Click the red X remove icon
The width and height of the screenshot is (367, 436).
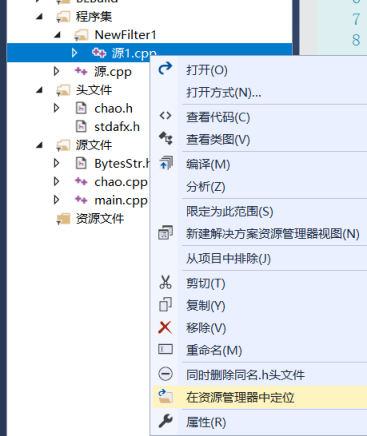tap(165, 327)
